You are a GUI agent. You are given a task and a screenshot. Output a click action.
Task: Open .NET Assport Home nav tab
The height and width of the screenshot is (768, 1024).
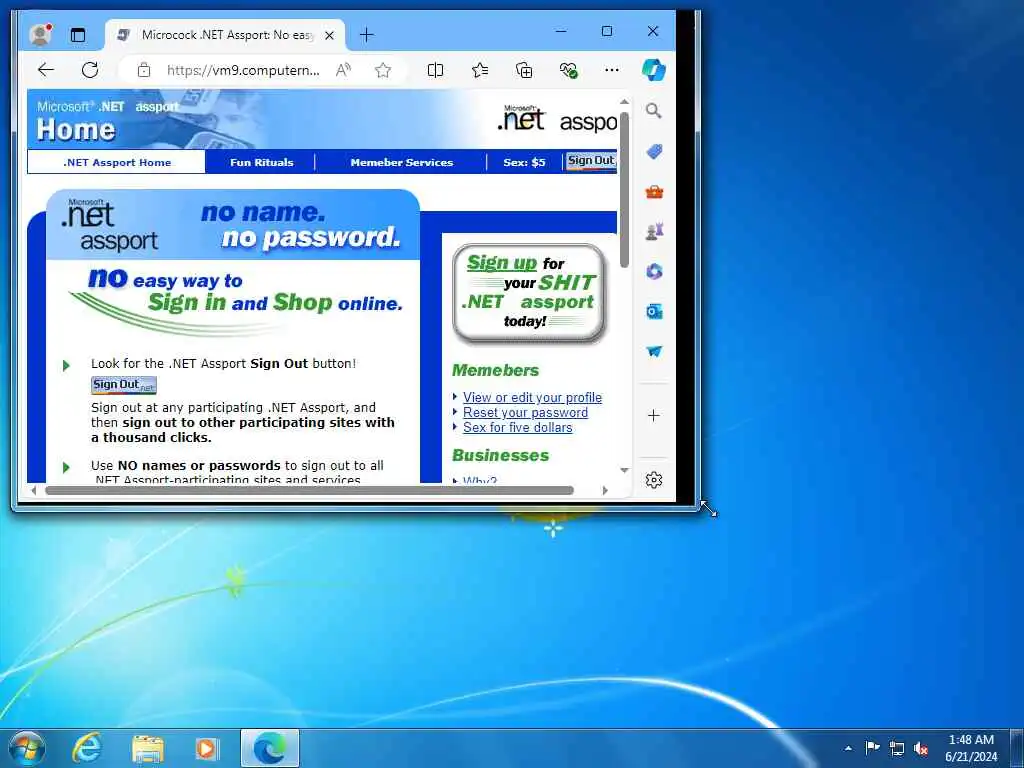116,163
